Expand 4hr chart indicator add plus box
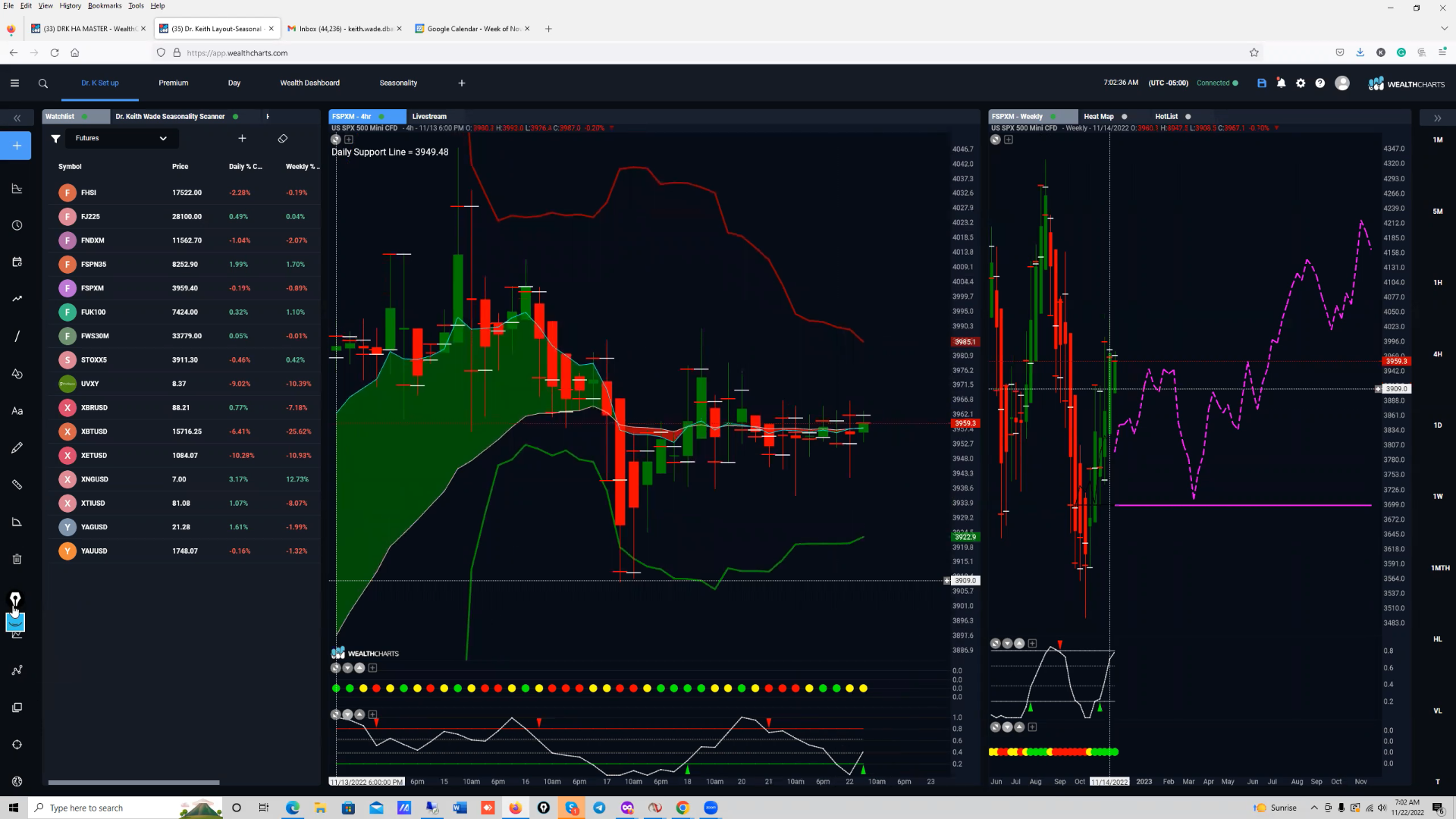This screenshot has height=819, width=1456. click(x=349, y=140)
